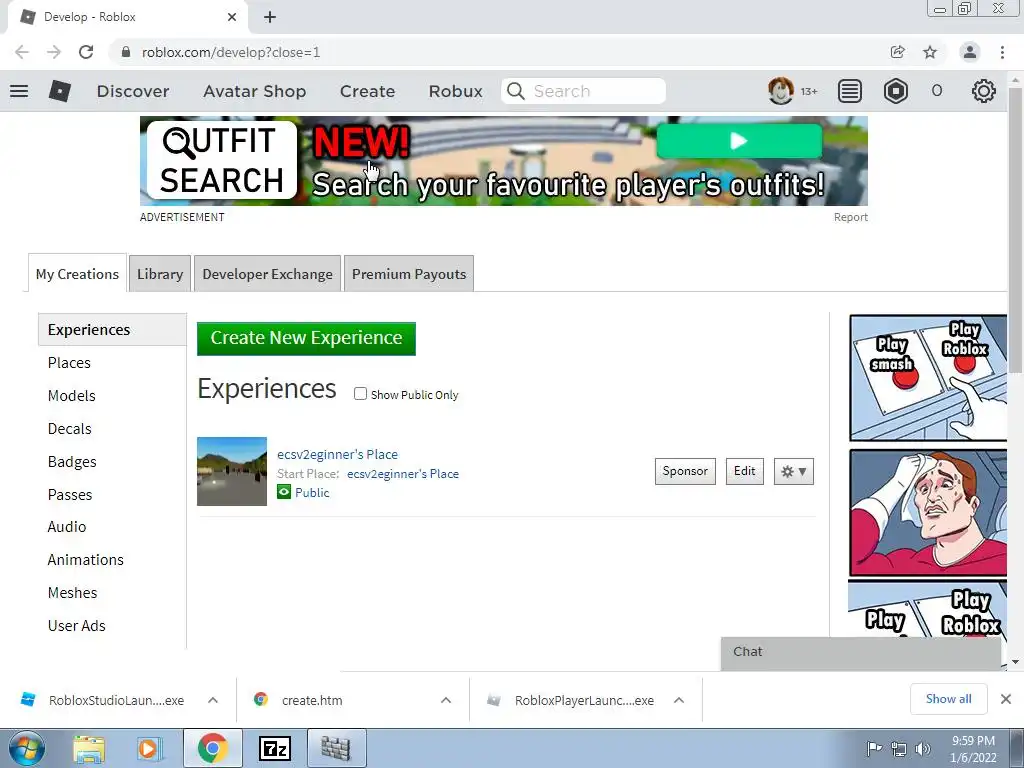Switch to the My Creations tab

tap(77, 274)
